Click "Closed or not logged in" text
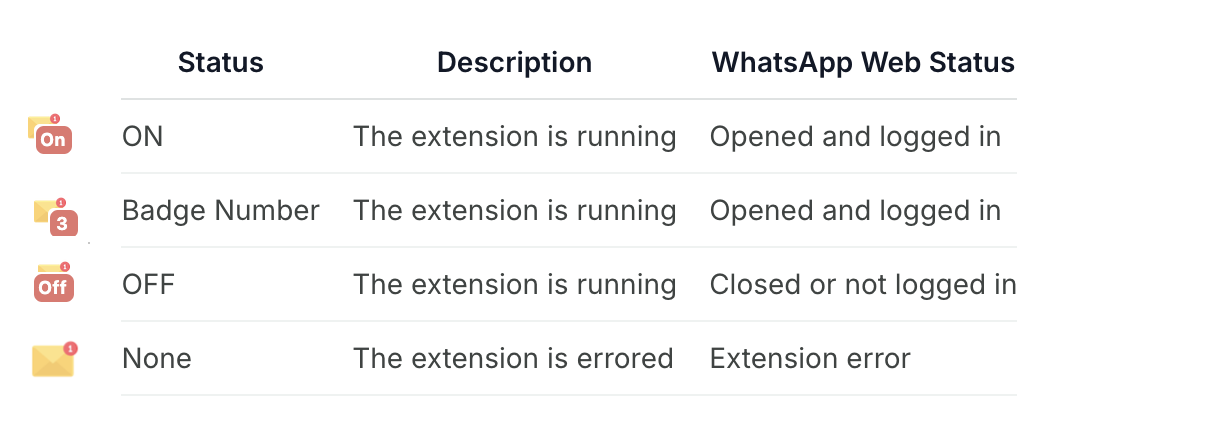Screen dimensions: 1216x430 (863, 284)
